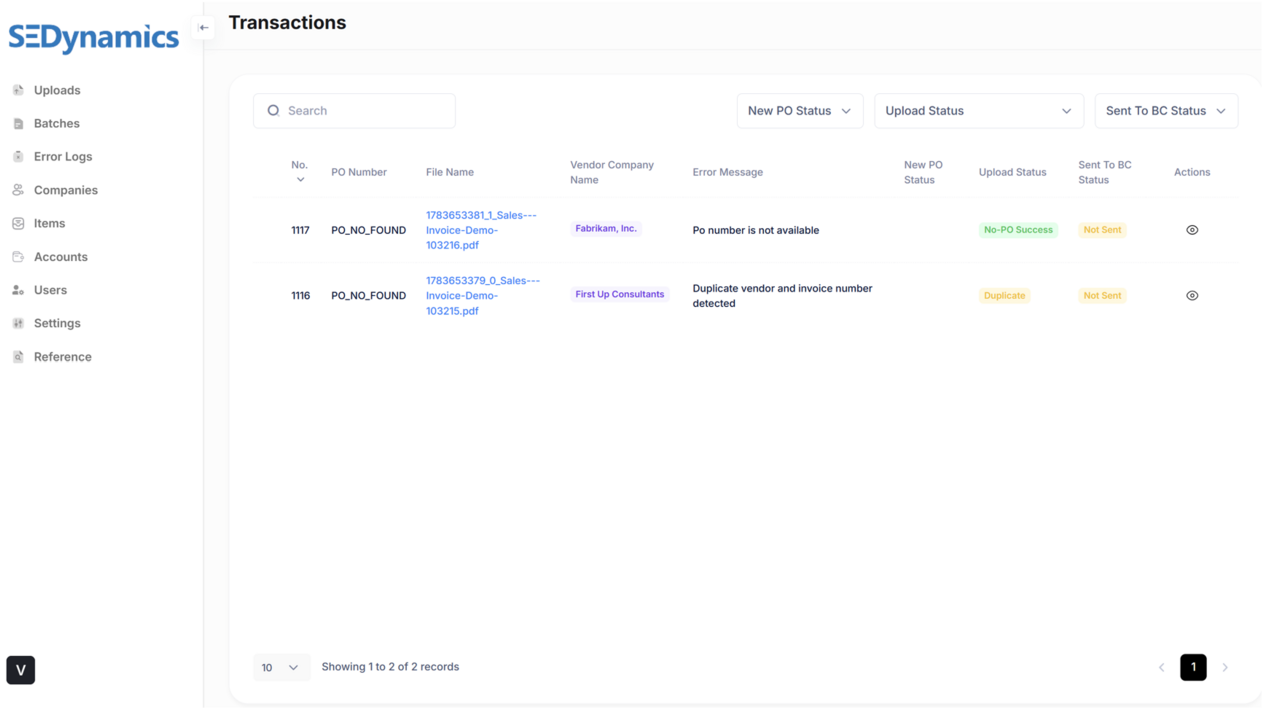Screen dimensions: 1280x720
Task: Go to Accounts section
Action: coord(61,257)
